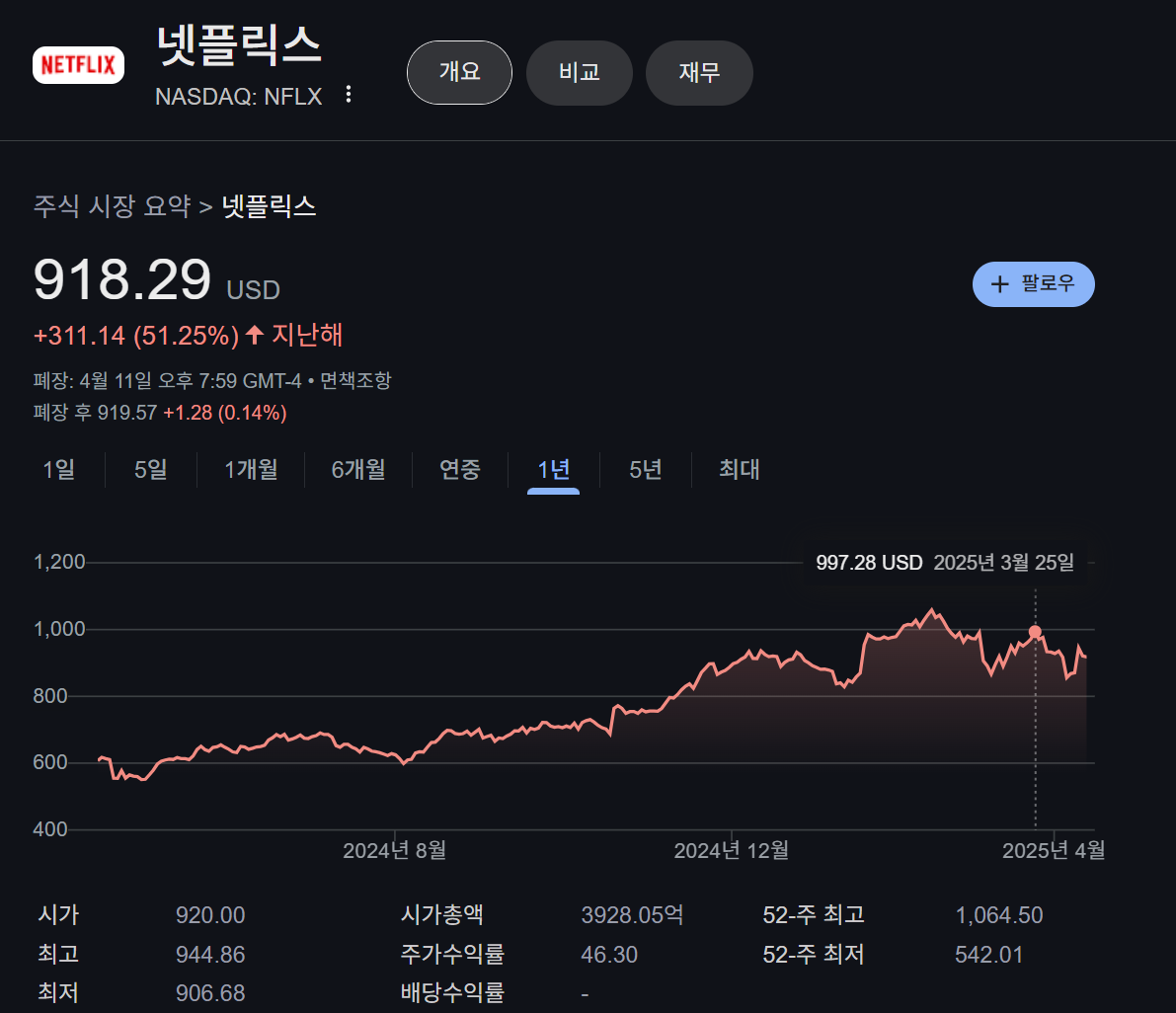Click the 918.29 stock price

(122, 279)
